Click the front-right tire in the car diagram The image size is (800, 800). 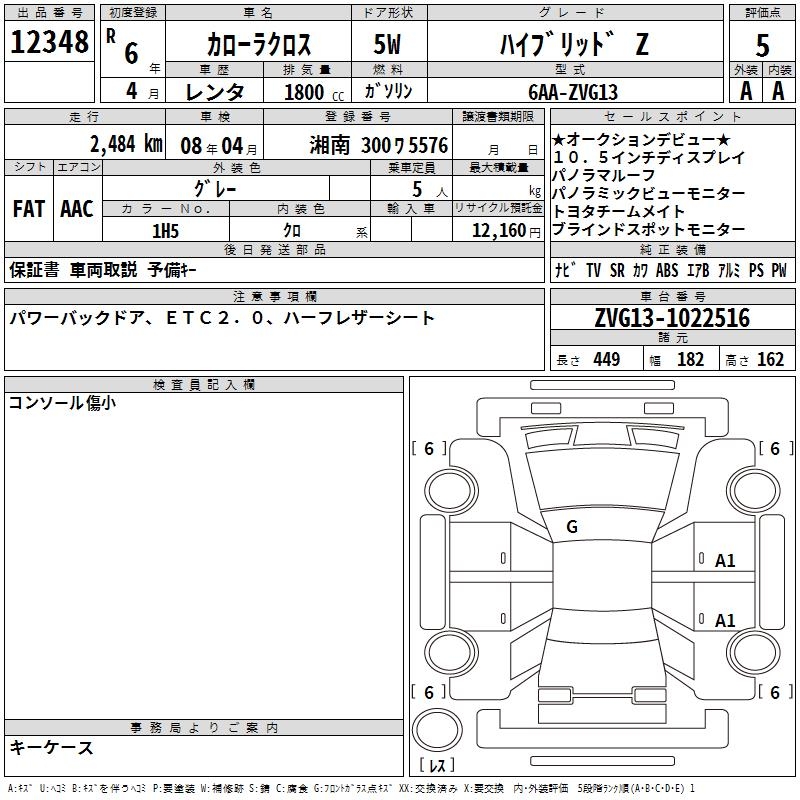coord(753,492)
